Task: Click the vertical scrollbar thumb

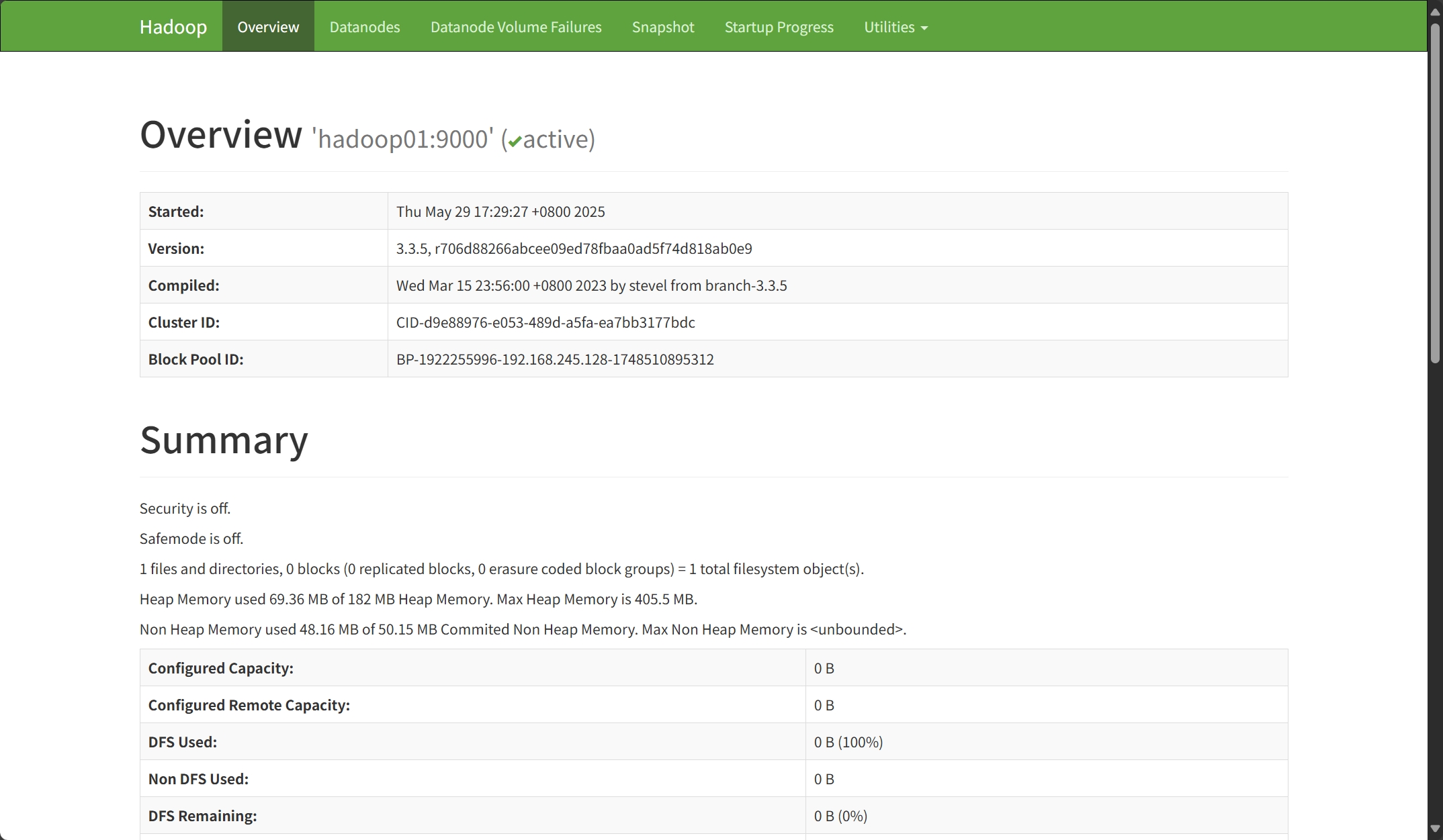Action: [1435, 193]
